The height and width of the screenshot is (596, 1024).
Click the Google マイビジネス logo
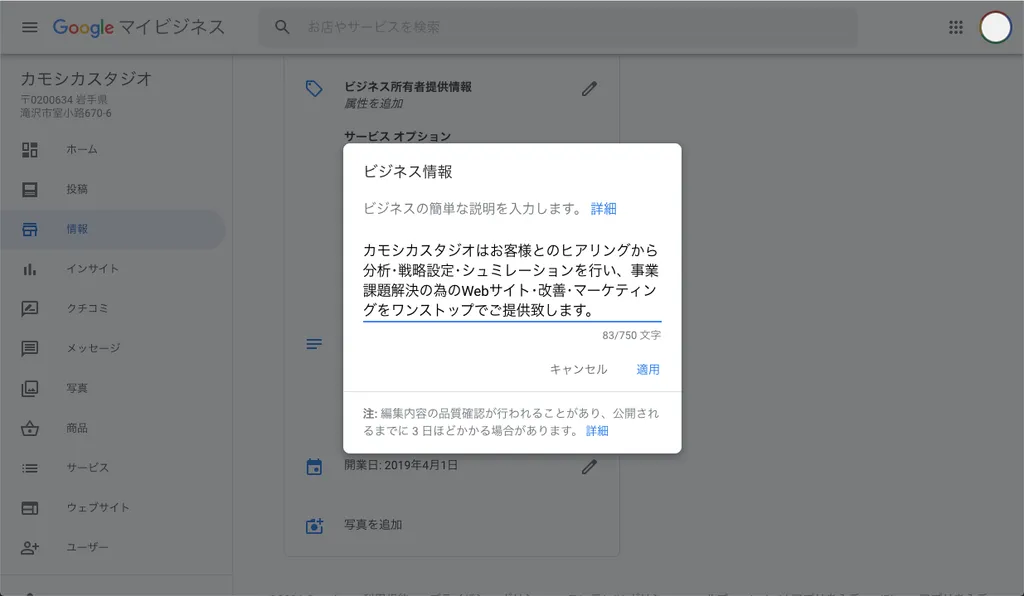[139, 27]
